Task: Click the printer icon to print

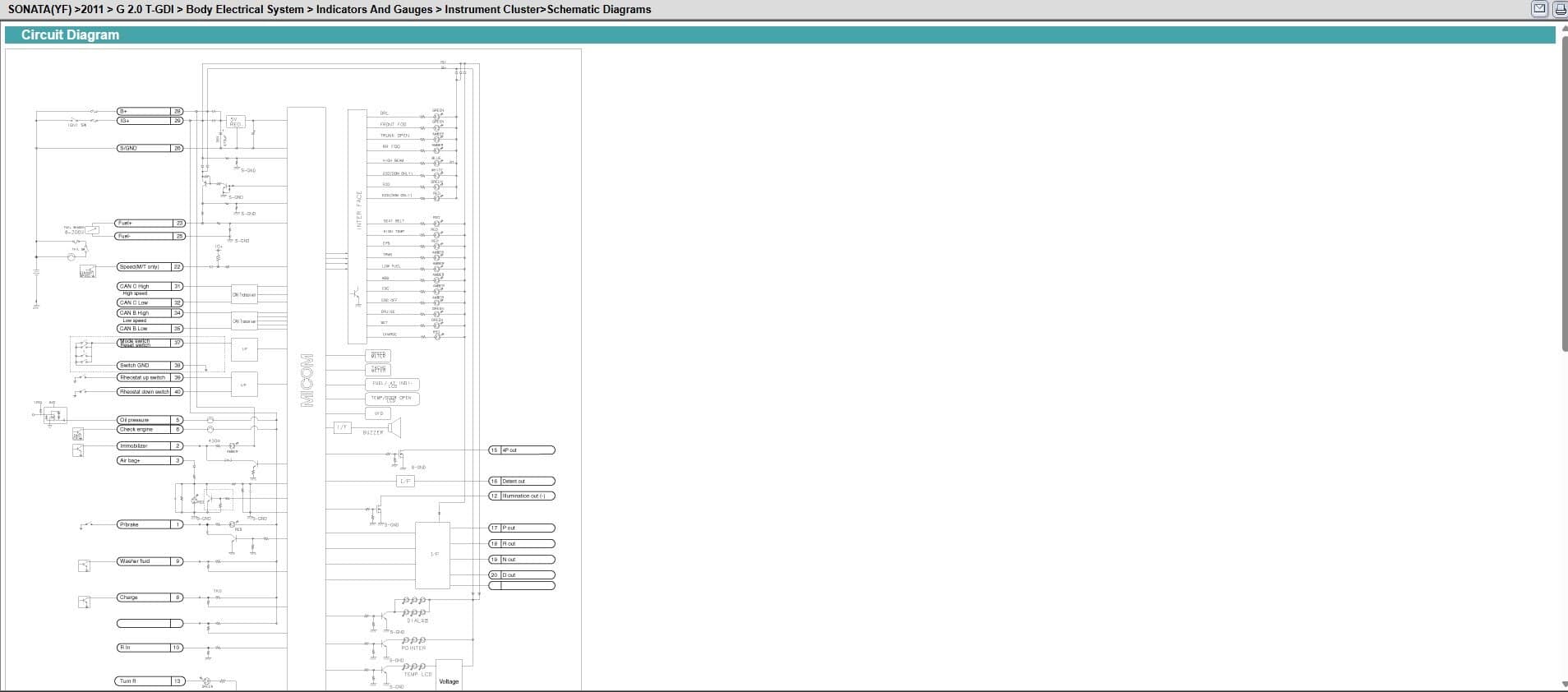Action: click(x=1559, y=9)
